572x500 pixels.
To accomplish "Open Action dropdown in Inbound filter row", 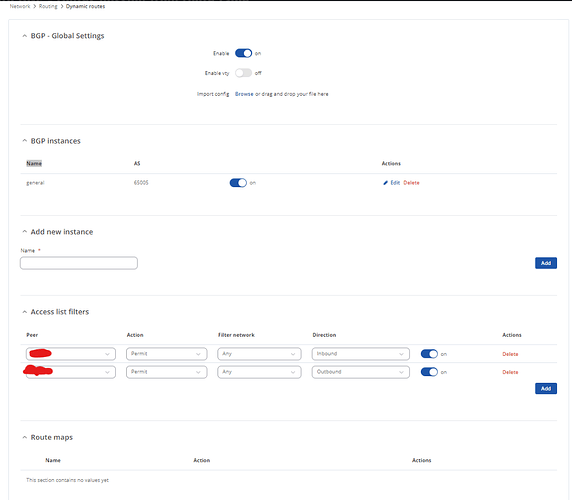I will pyautogui.click(x=167, y=354).
